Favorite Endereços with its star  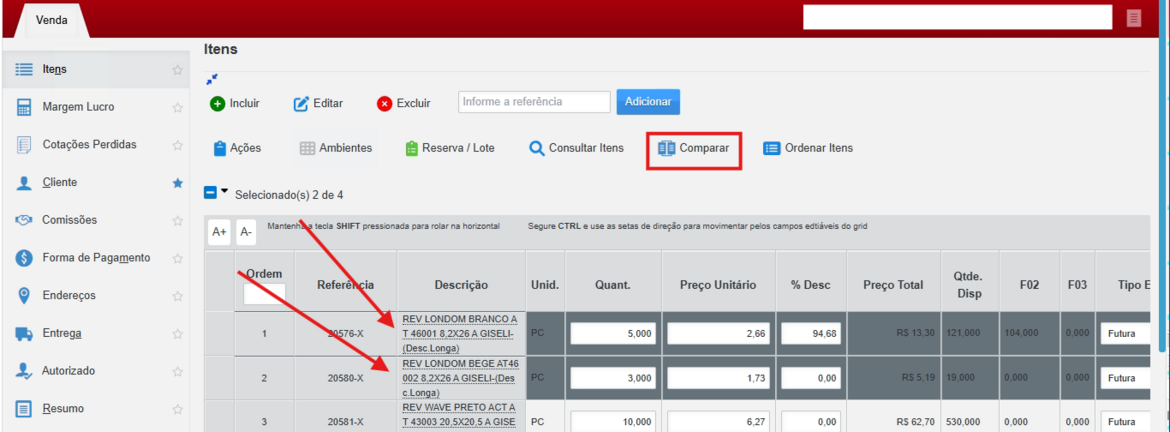tap(178, 295)
